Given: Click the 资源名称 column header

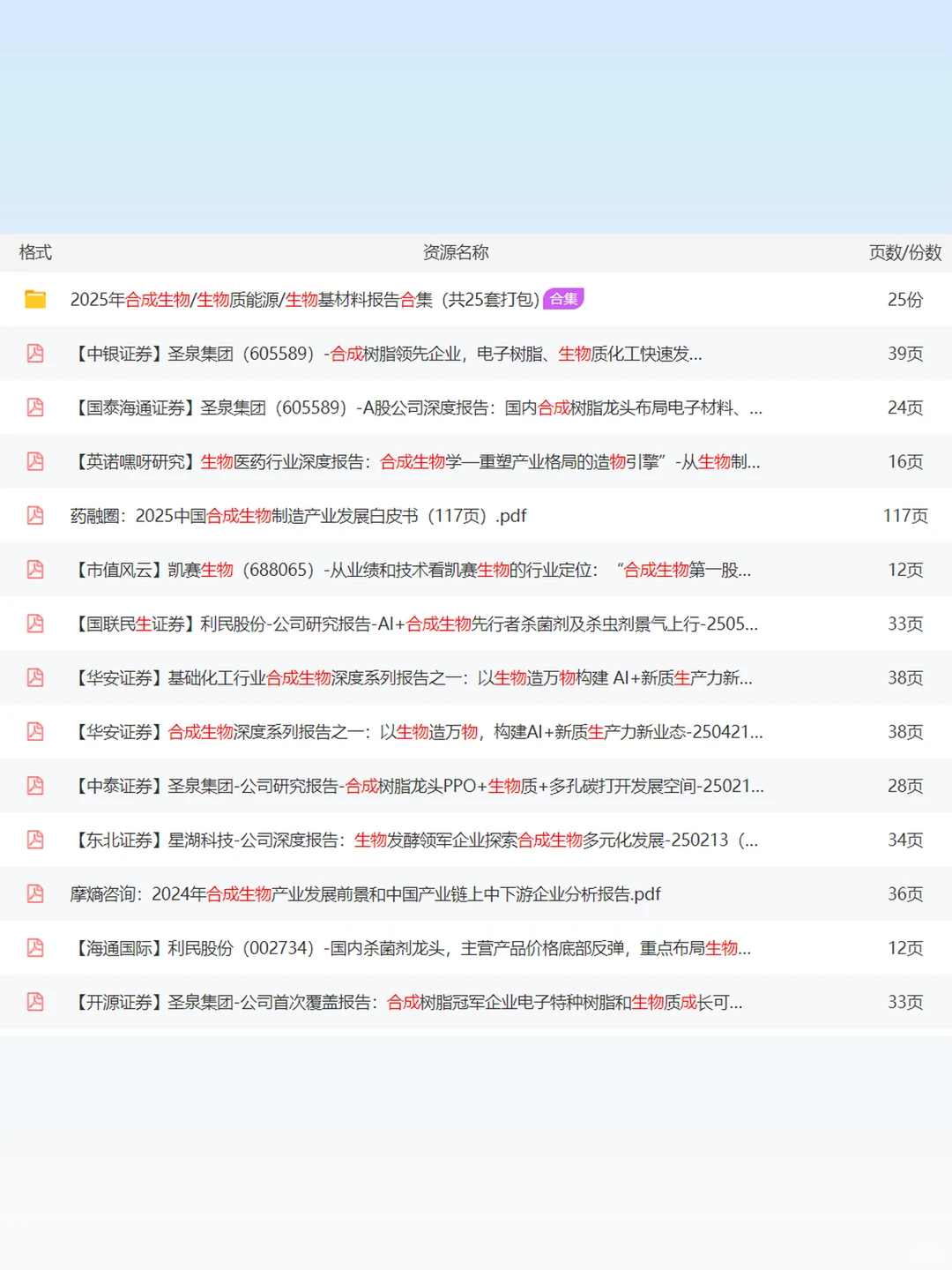Looking at the screenshot, I should click(x=456, y=252).
